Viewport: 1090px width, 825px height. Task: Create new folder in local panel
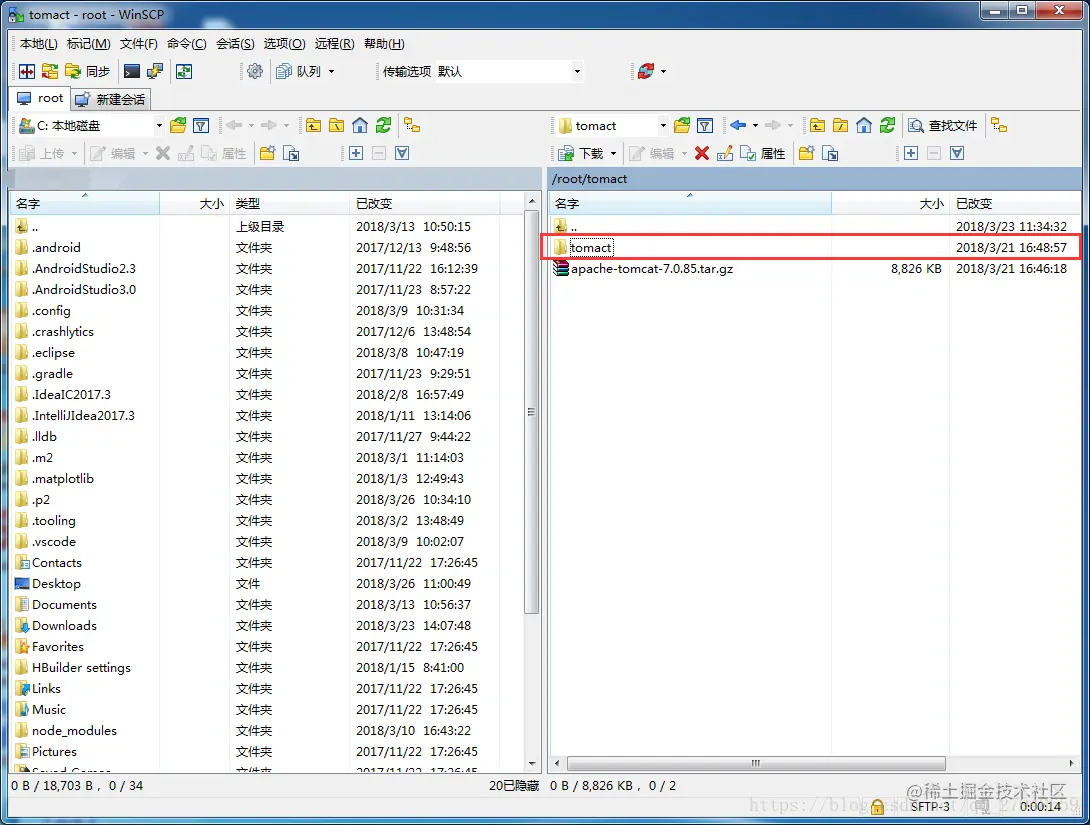(268, 153)
